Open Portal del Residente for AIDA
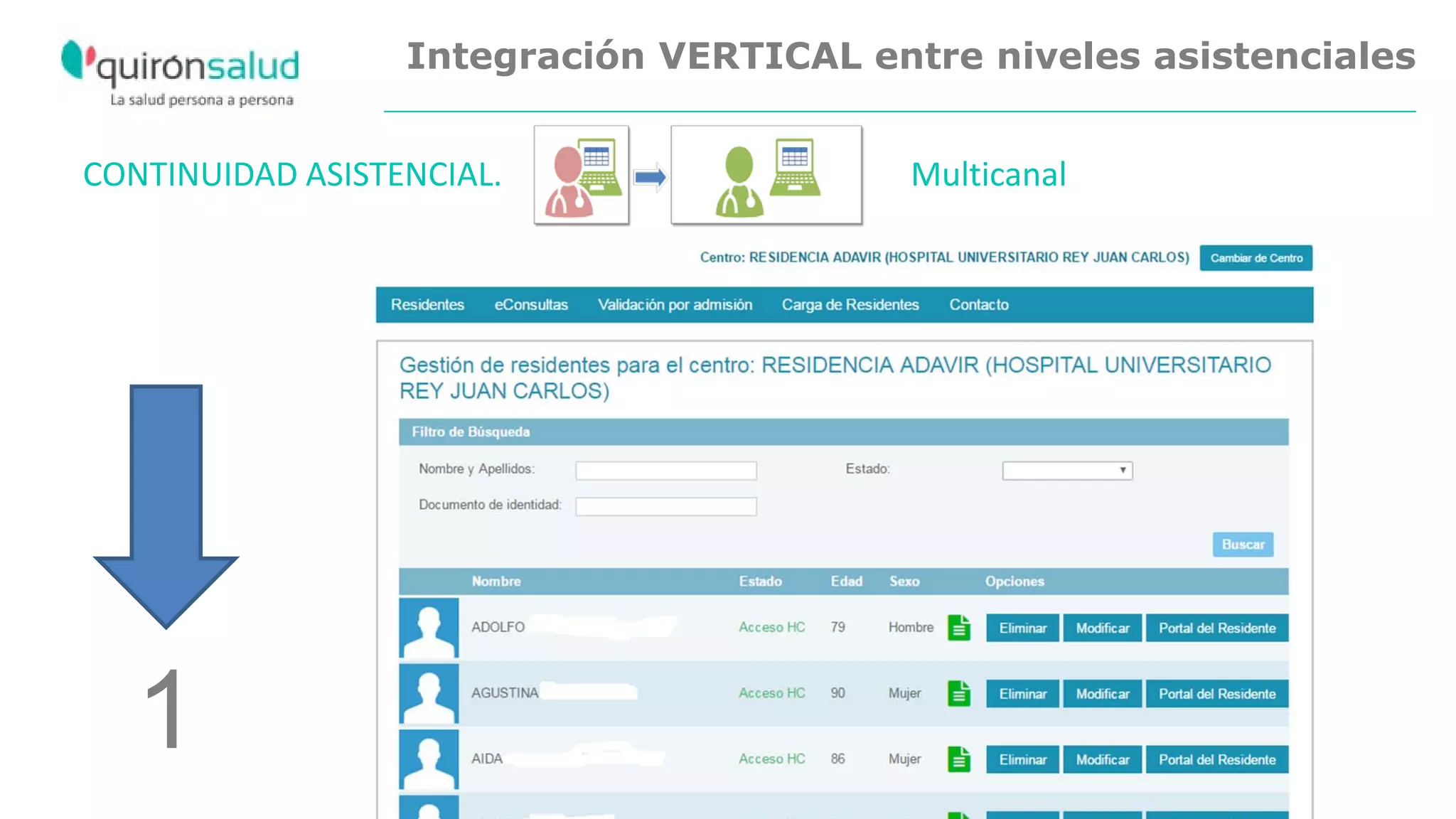This screenshot has height=819, width=1456. [1217, 759]
